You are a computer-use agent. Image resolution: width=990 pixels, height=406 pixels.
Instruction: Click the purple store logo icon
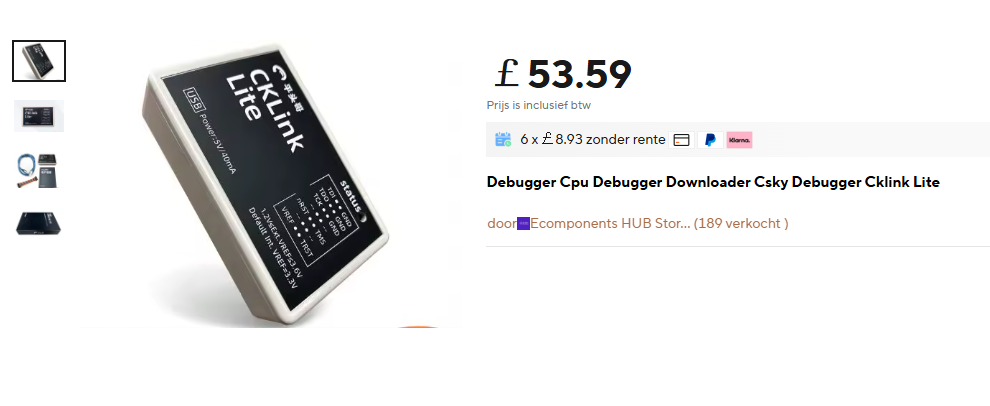click(523, 224)
